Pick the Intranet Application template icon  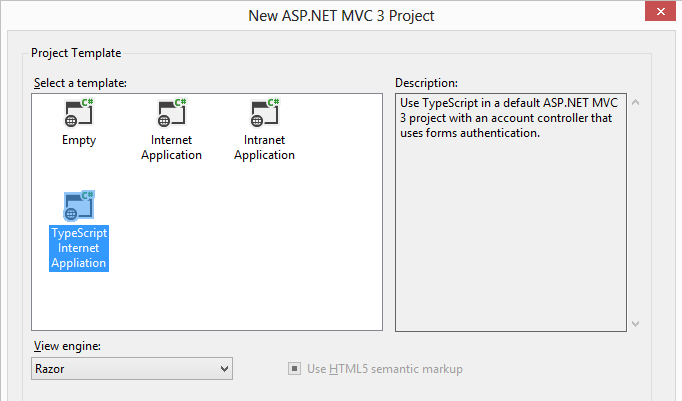[x=264, y=112]
